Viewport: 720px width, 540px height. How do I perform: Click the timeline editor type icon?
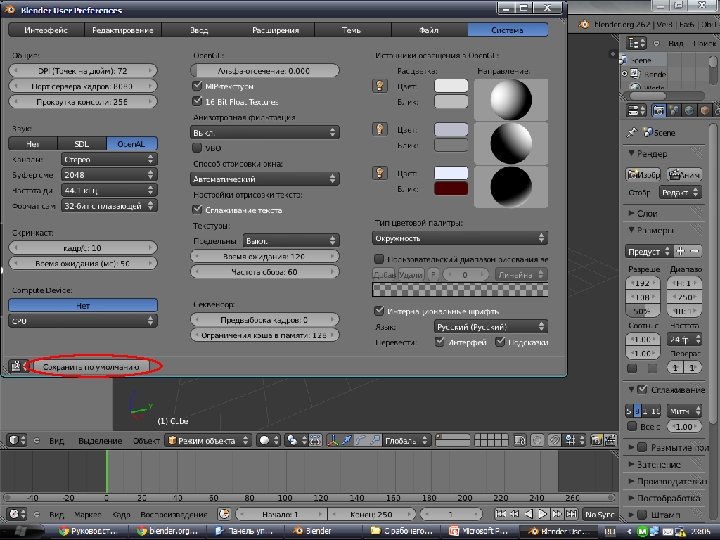pos(14,514)
